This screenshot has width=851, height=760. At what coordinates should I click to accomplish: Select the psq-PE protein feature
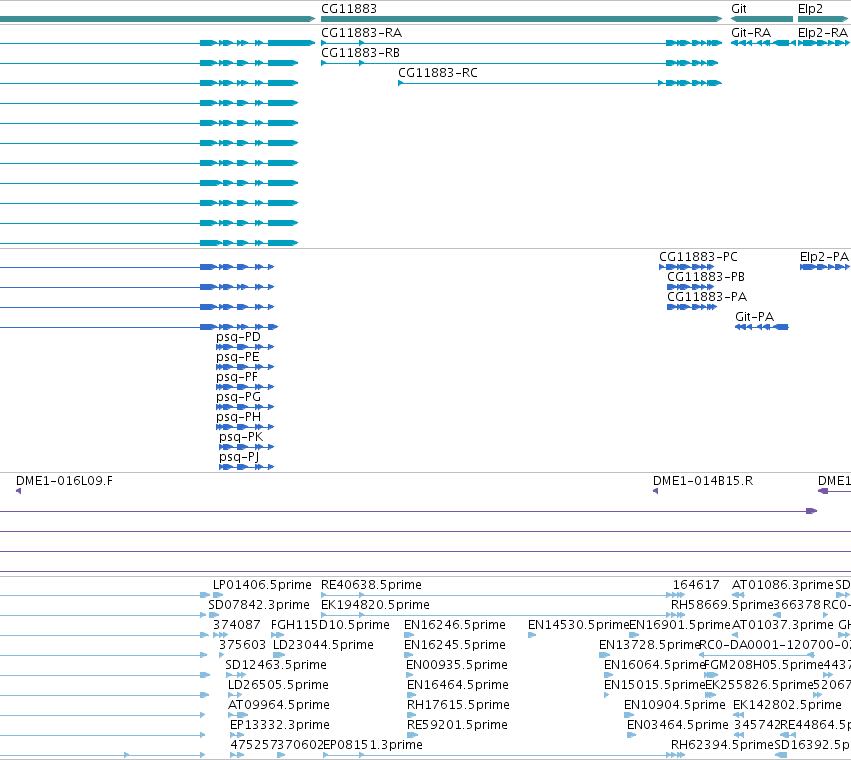point(245,367)
